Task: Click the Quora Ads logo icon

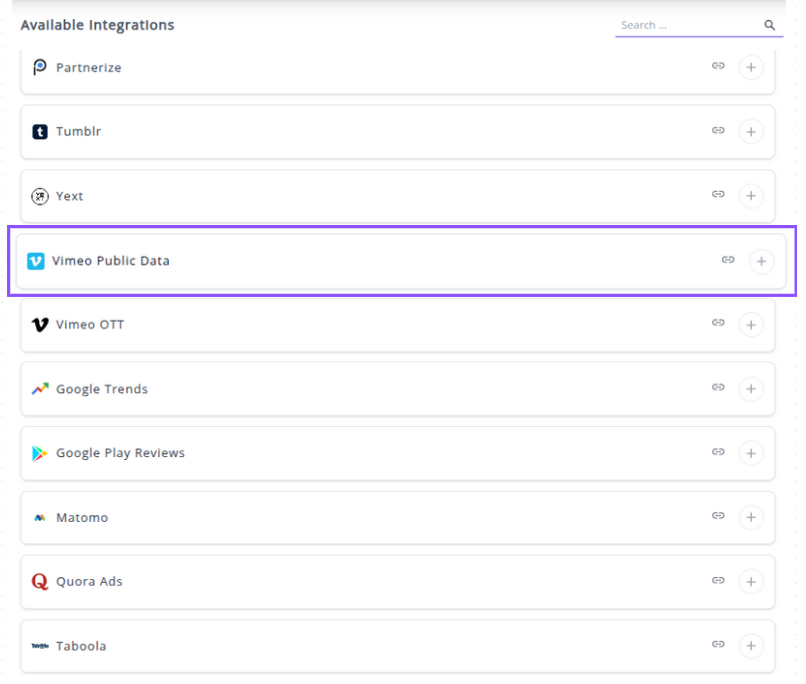Action: click(x=40, y=581)
